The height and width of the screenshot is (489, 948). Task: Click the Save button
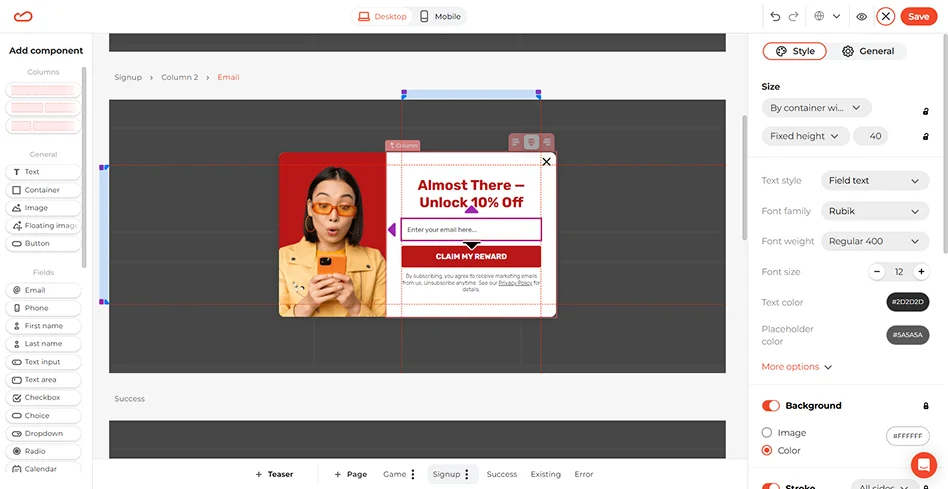pos(918,16)
